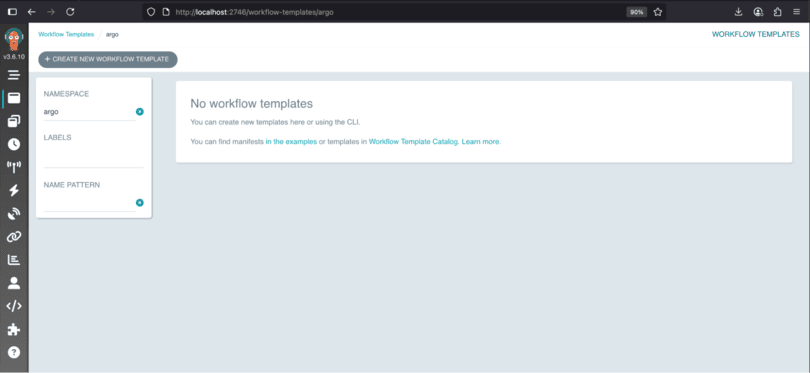Click 'No workflow templates' heading
810x373 pixels.
pyautogui.click(x=252, y=103)
